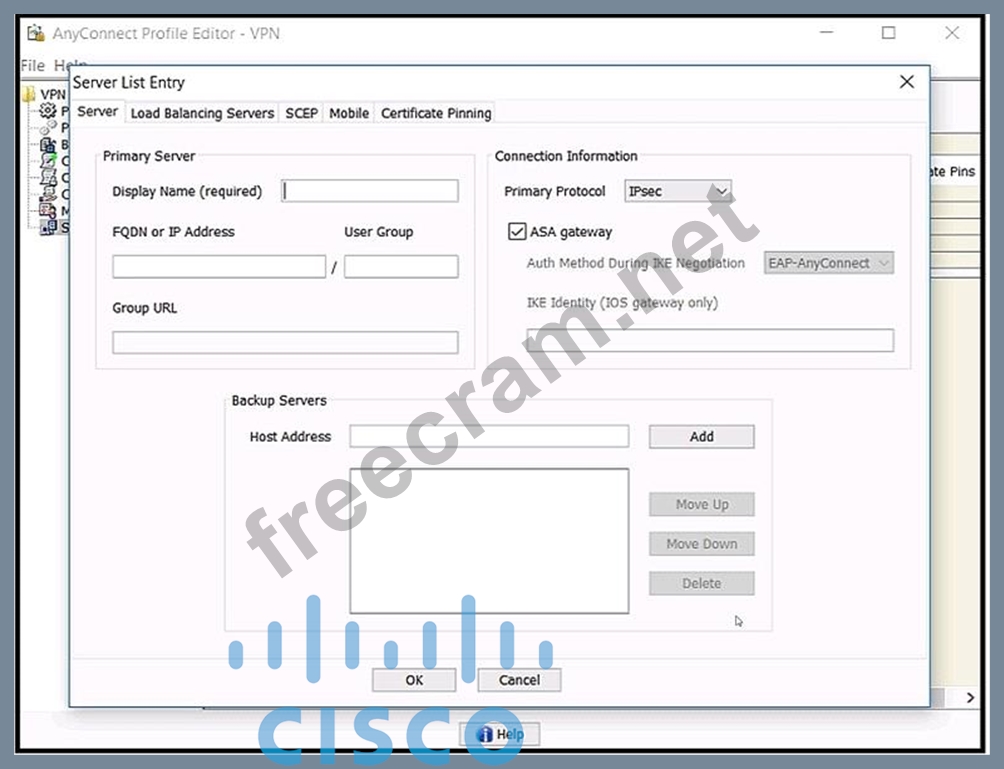This screenshot has height=769, width=1004.
Task: Open the File menu
Action: click(32, 65)
